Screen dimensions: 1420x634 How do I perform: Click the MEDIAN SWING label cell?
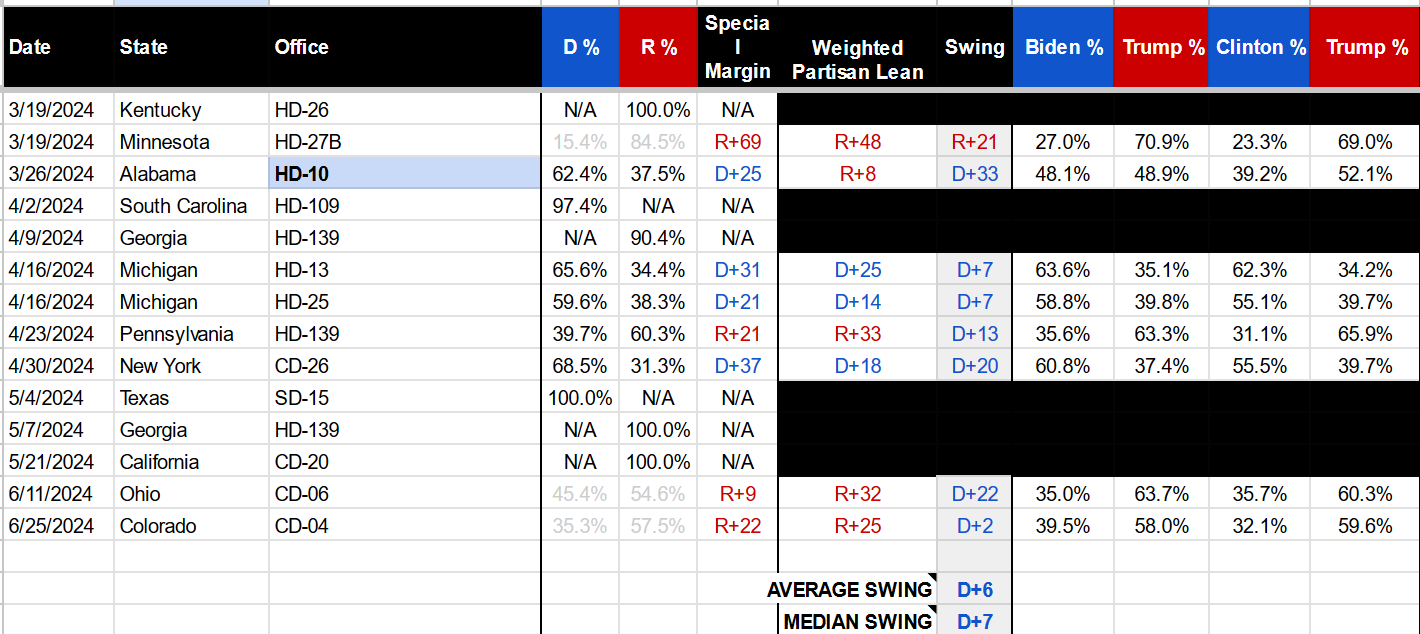[x=856, y=622]
